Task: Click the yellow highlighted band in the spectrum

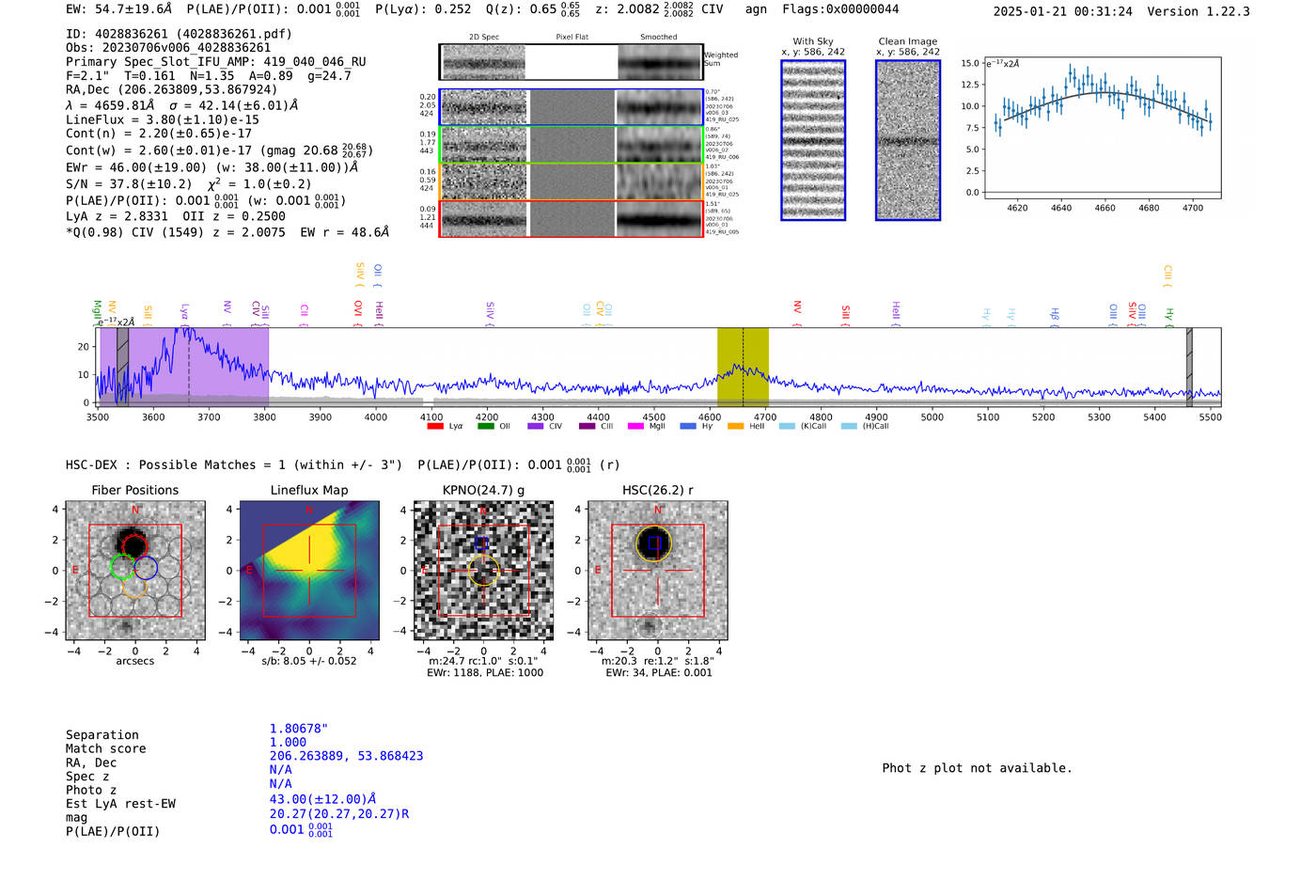Action: click(743, 367)
